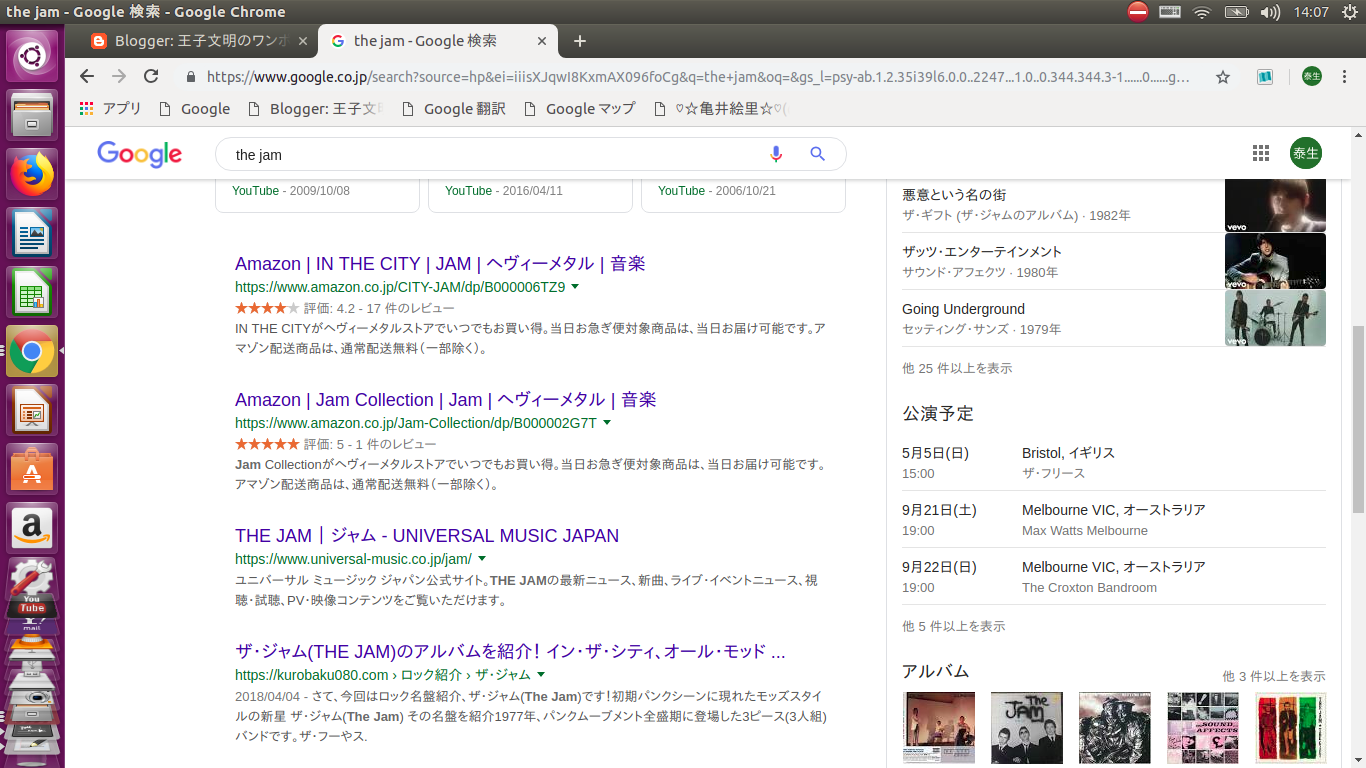This screenshot has height=768, width=1366.
Task: Open the UNIVERSAL MUSIC JAPAN result
Action: click(x=427, y=536)
